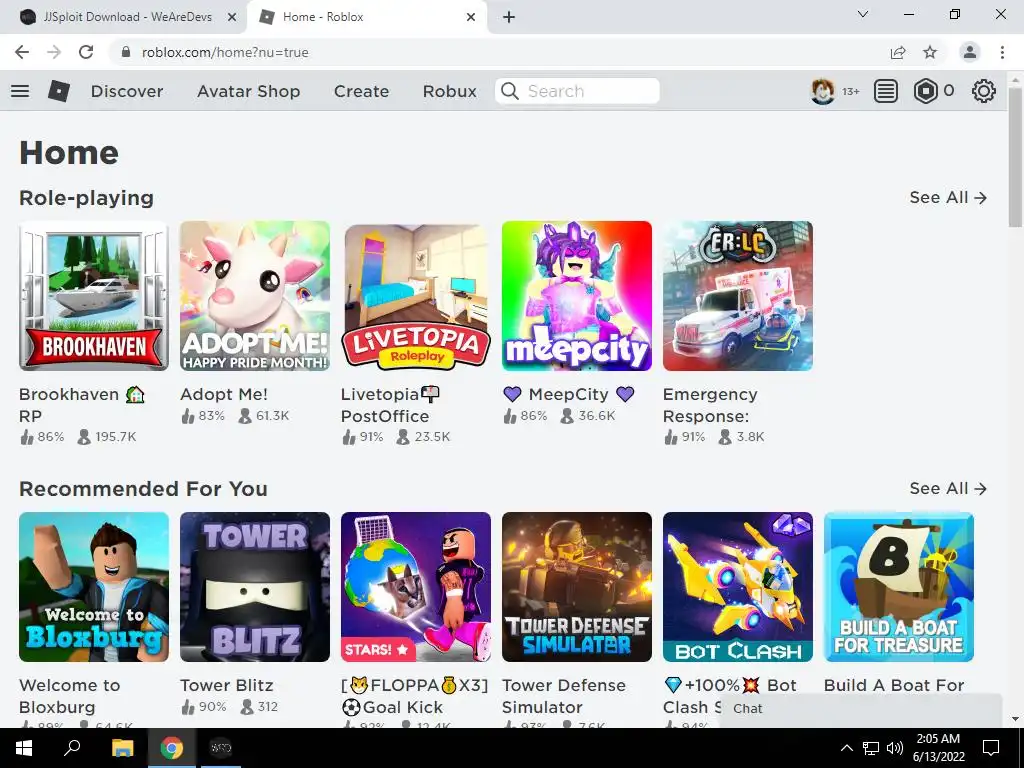Click See All for Recommended For You

pyautogui.click(x=948, y=488)
